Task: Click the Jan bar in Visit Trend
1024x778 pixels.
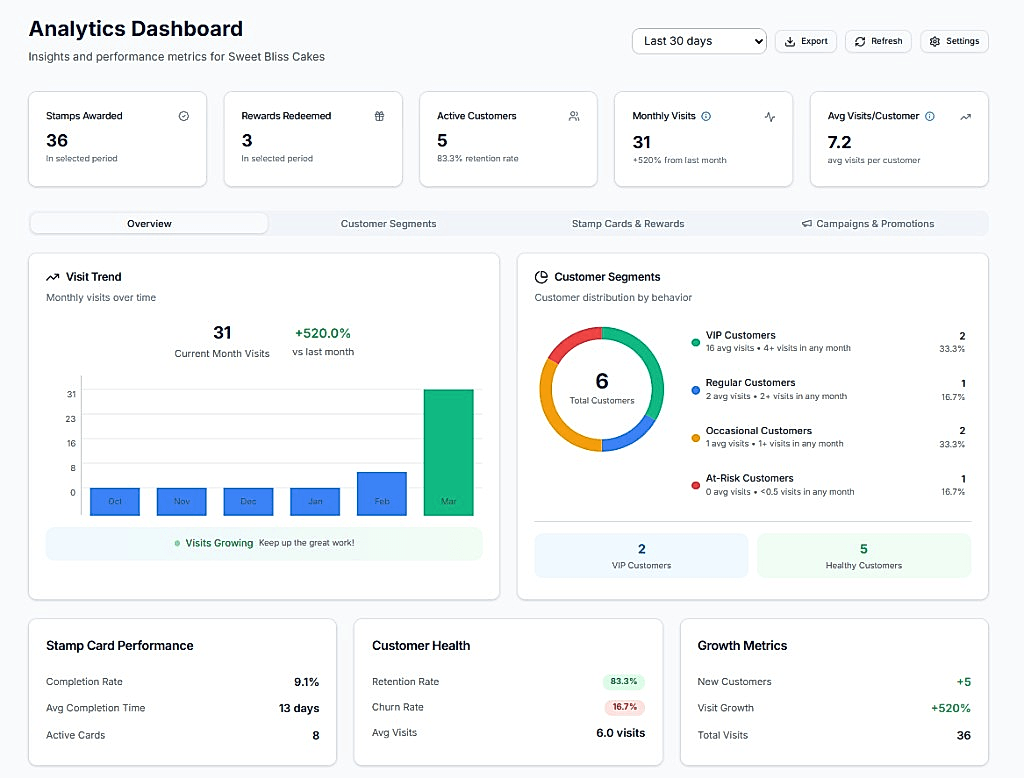Action: tap(315, 502)
